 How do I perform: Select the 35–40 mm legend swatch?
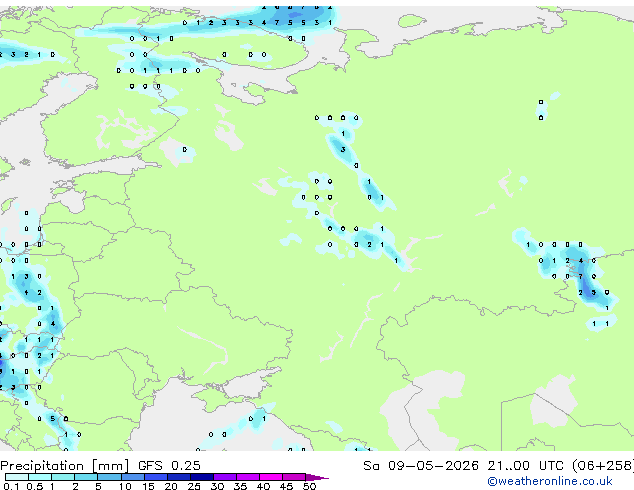[x=248, y=477]
